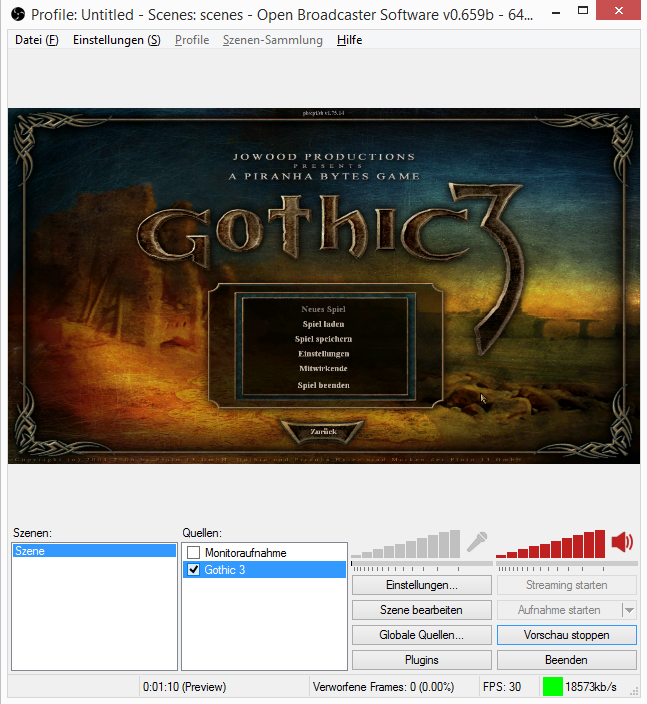Click Spiel beenden in the preview
This screenshot has width=647, height=704.
coord(323,385)
